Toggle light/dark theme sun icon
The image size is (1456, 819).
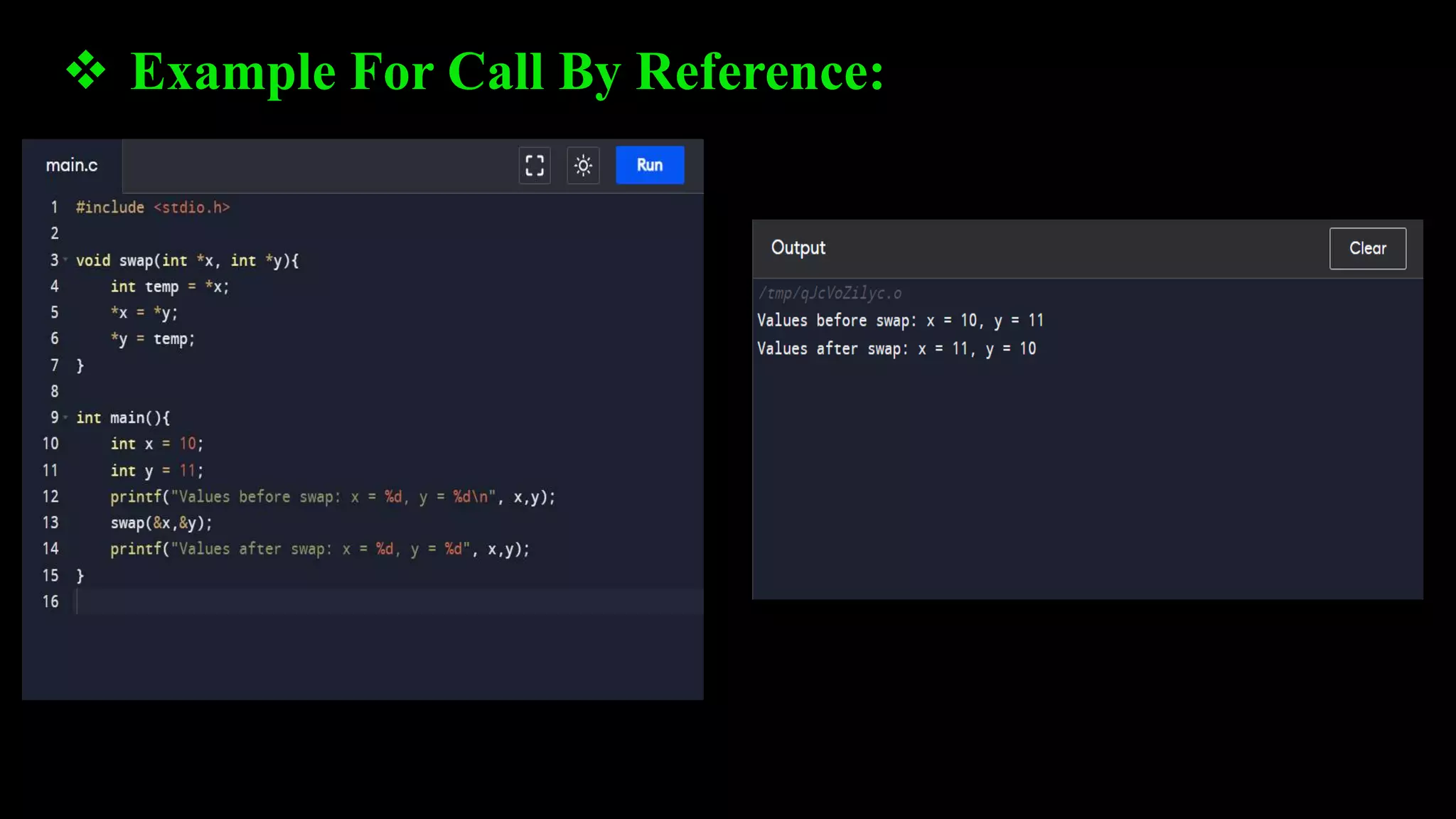pyautogui.click(x=583, y=166)
